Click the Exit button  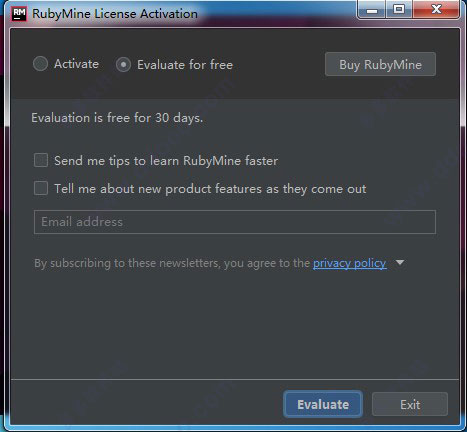410,405
